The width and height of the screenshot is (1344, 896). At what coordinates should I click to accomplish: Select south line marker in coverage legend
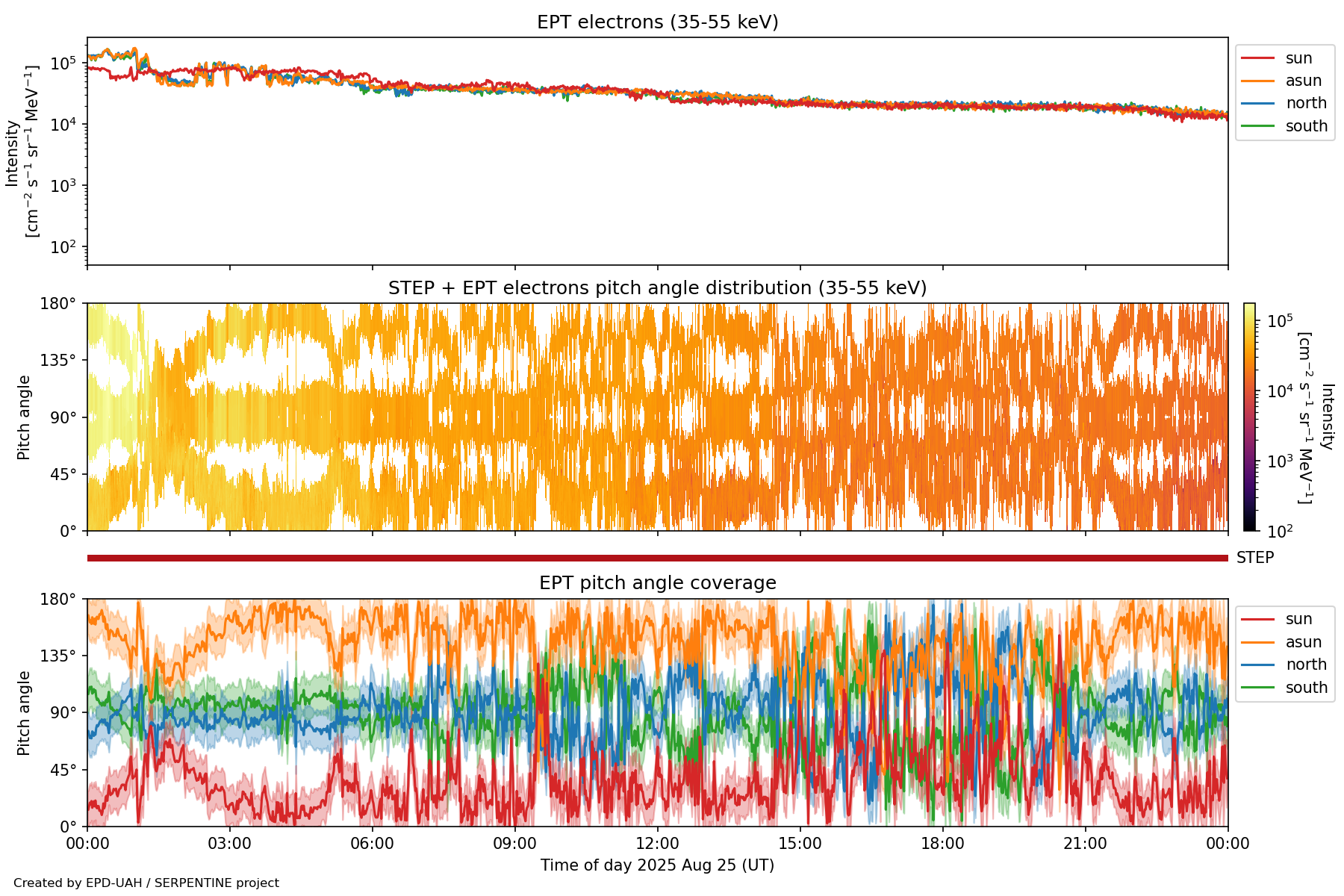point(1257,688)
